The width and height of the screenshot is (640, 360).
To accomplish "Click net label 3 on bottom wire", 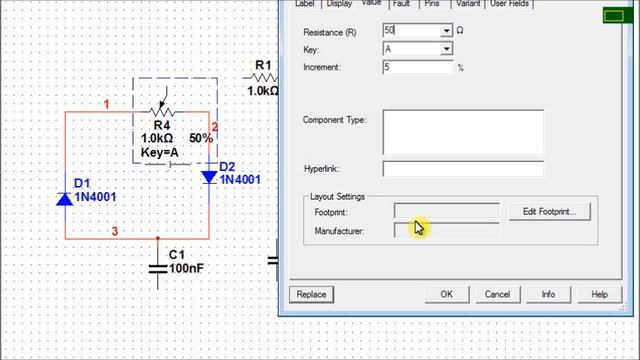I will (115, 231).
